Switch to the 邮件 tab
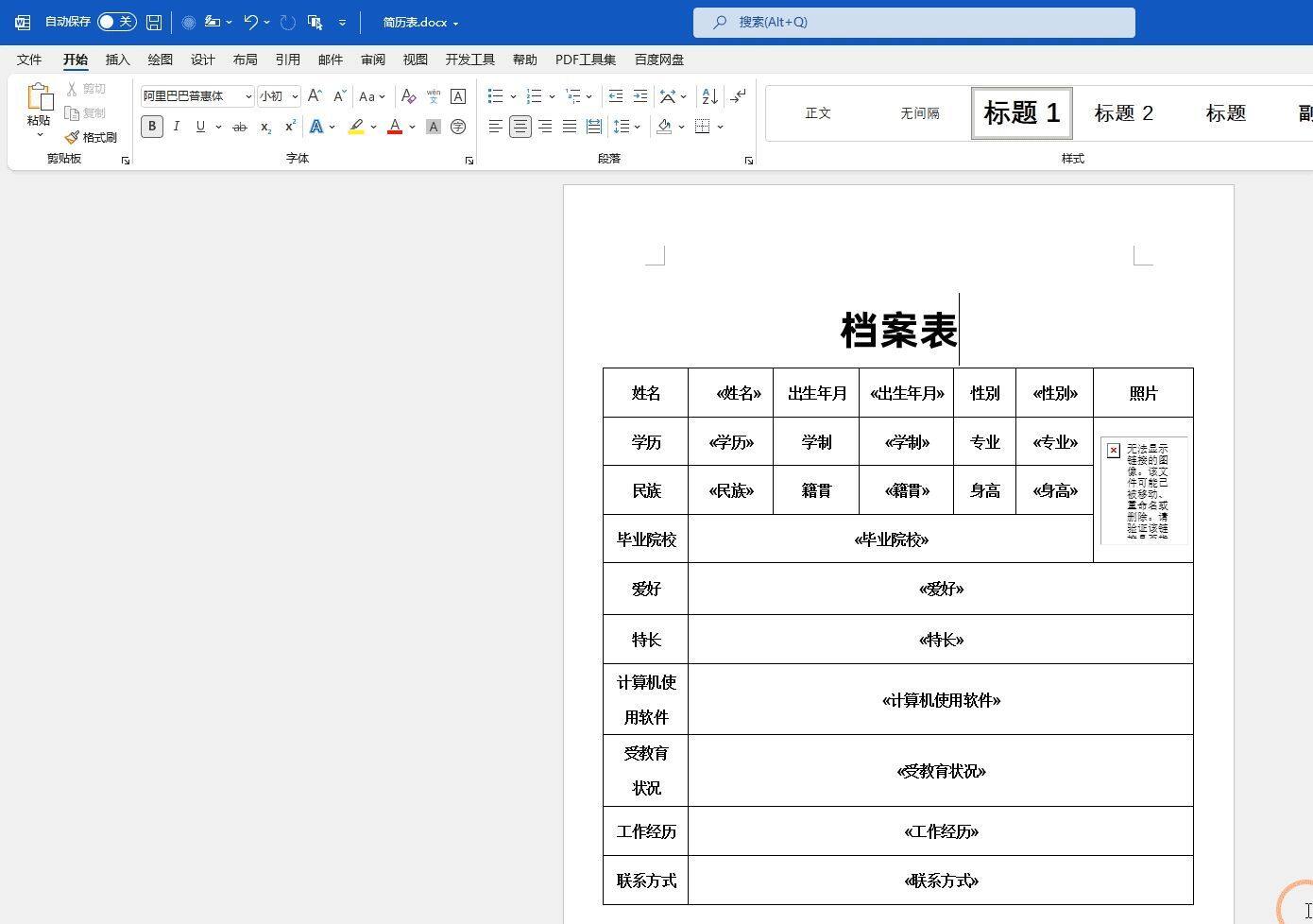The width and height of the screenshot is (1313, 924). click(330, 60)
